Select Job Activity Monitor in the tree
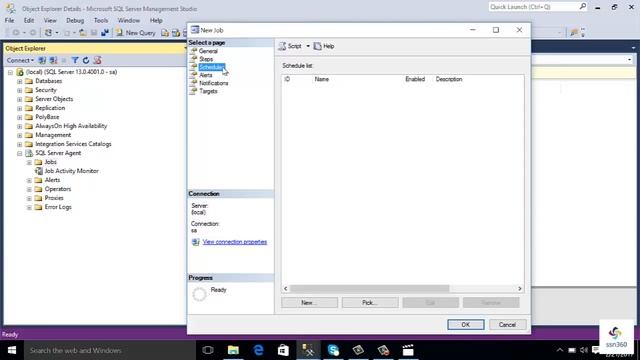Image resolution: width=640 pixels, height=360 pixels. click(71, 171)
